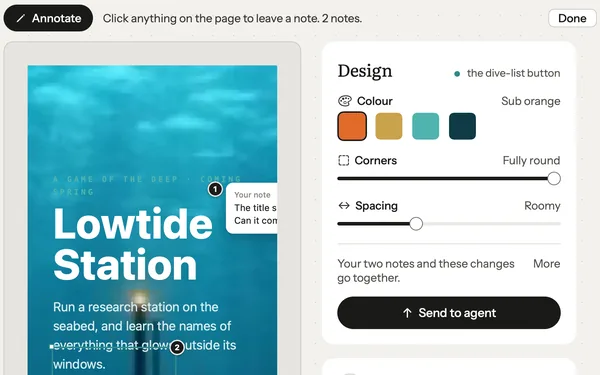
Task: Click the pencil icon in Annotate
Action: 21,18
